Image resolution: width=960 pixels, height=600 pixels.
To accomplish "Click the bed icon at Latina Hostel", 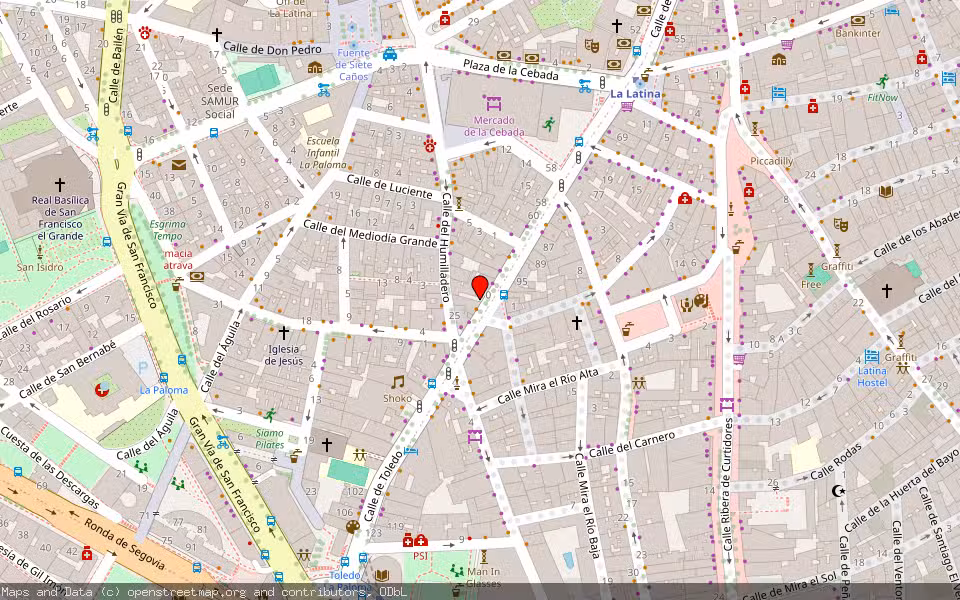I will (872, 356).
